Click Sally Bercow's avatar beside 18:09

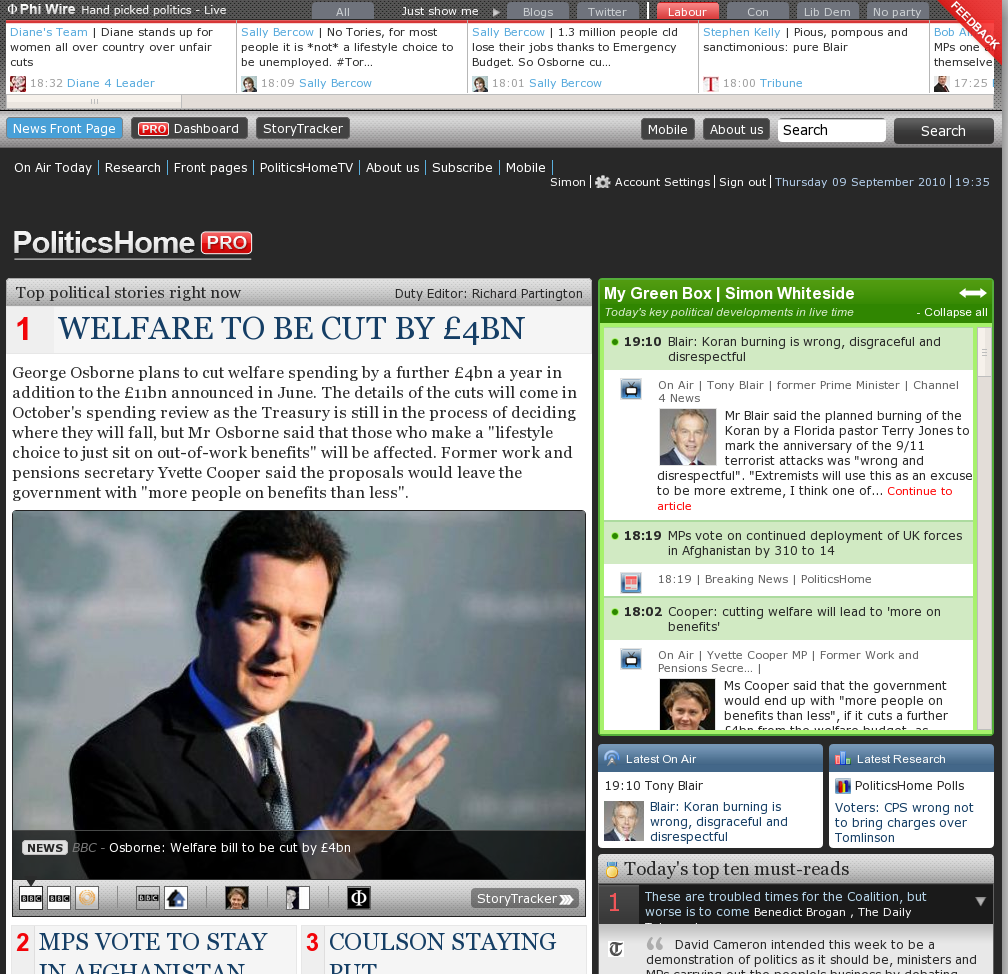pos(249,84)
